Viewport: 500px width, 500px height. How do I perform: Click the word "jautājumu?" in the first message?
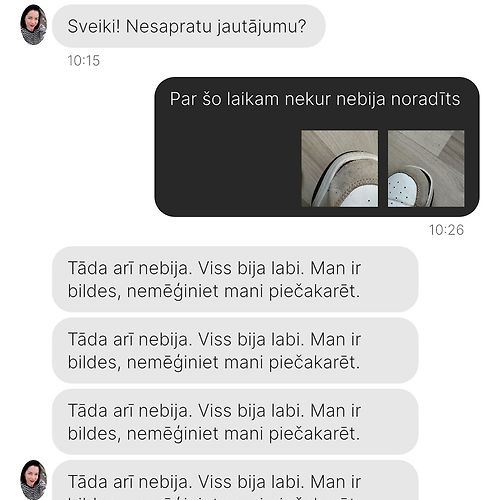coord(262,27)
